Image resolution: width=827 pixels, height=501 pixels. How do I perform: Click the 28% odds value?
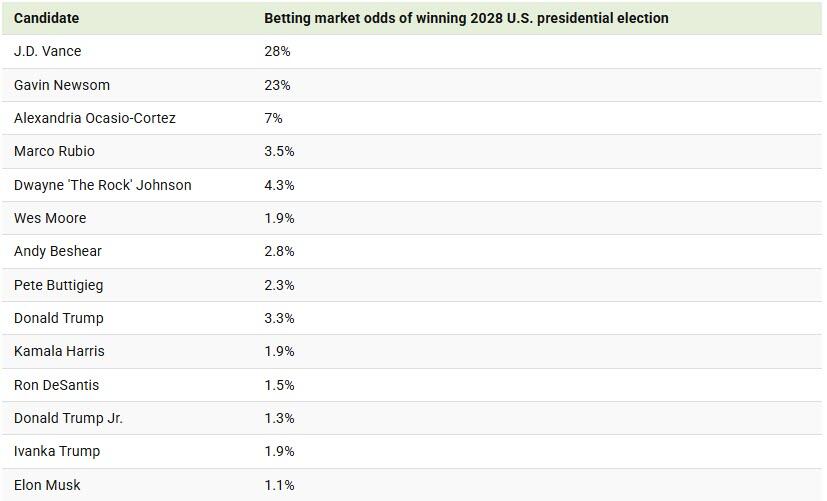point(277,51)
